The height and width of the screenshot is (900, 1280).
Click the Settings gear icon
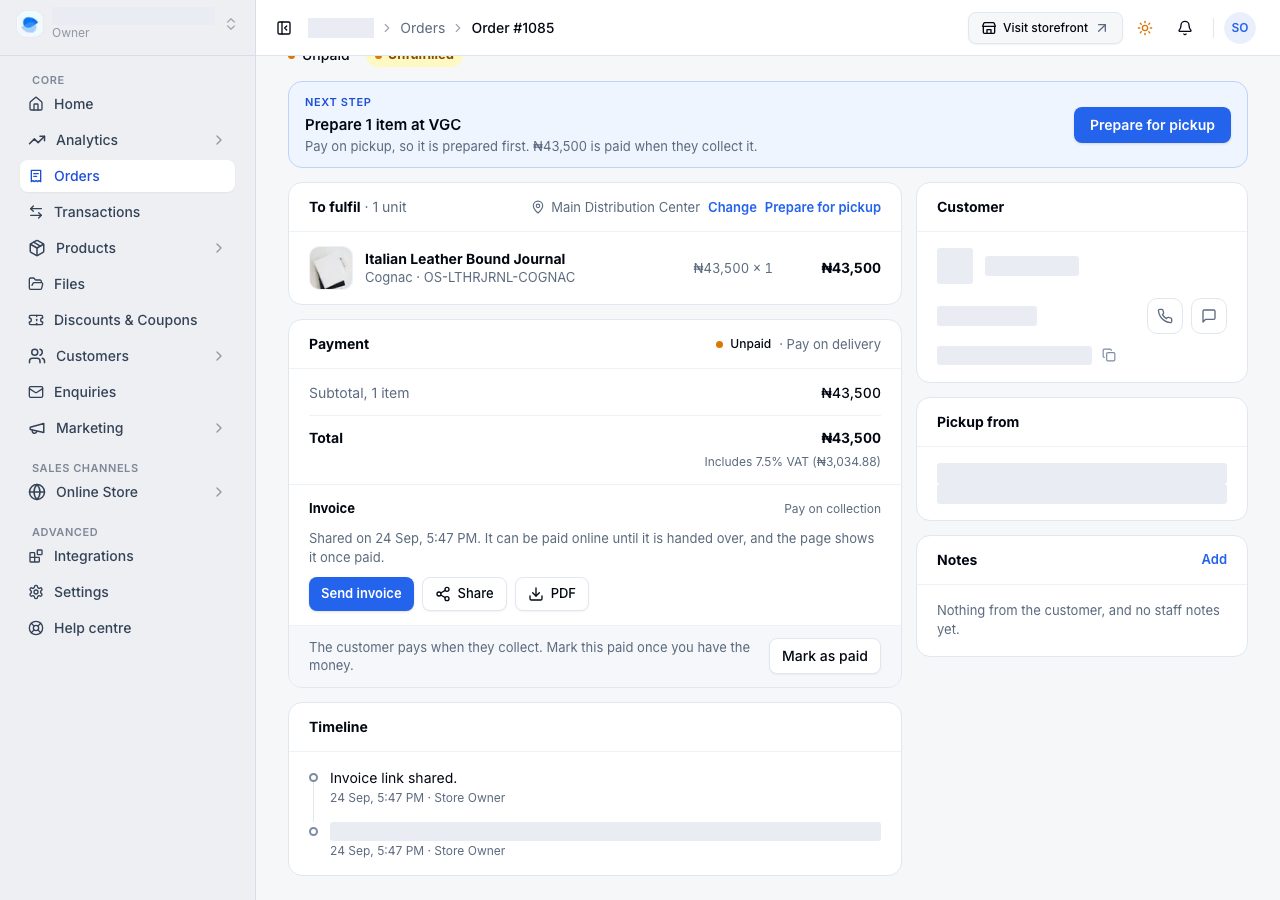click(x=37, y=592)
